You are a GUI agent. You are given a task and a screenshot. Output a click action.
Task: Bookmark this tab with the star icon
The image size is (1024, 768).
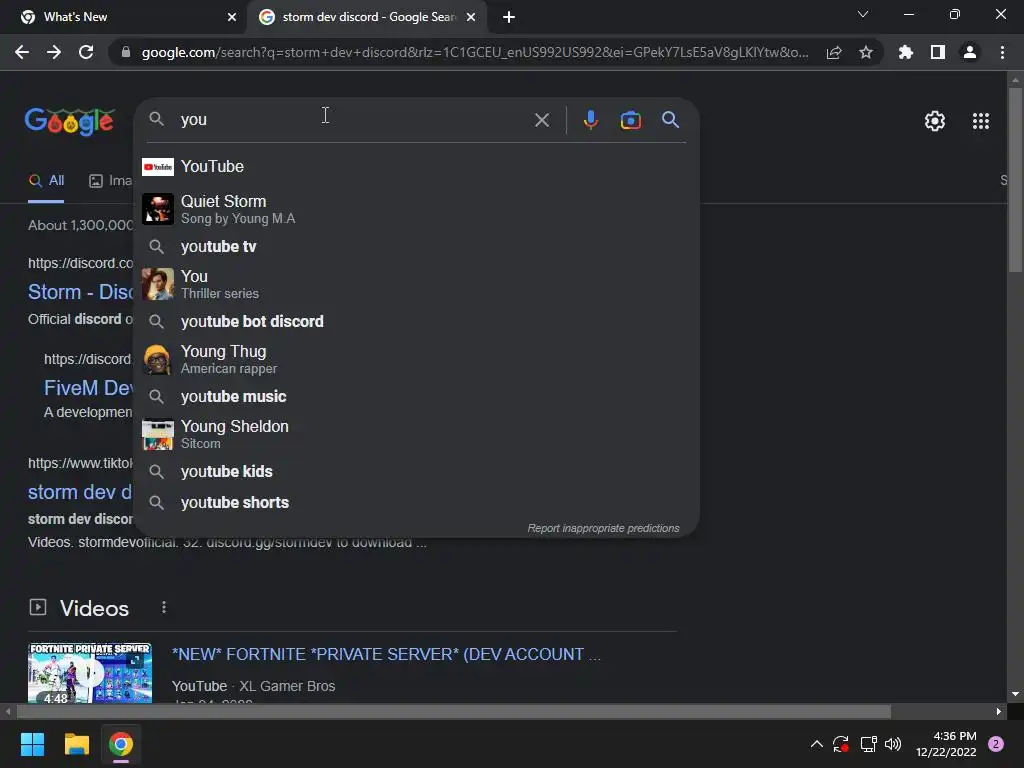tap(866, 52)
